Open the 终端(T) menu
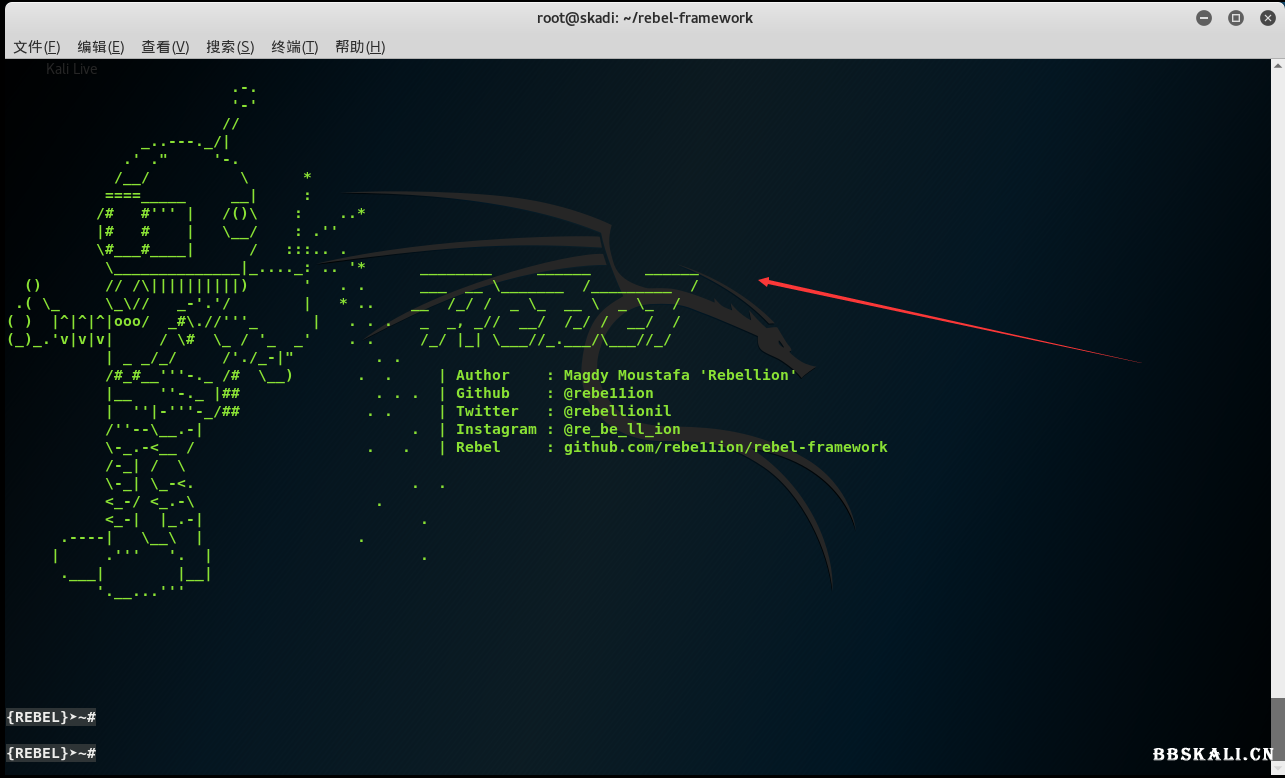 tap(294, 47)
